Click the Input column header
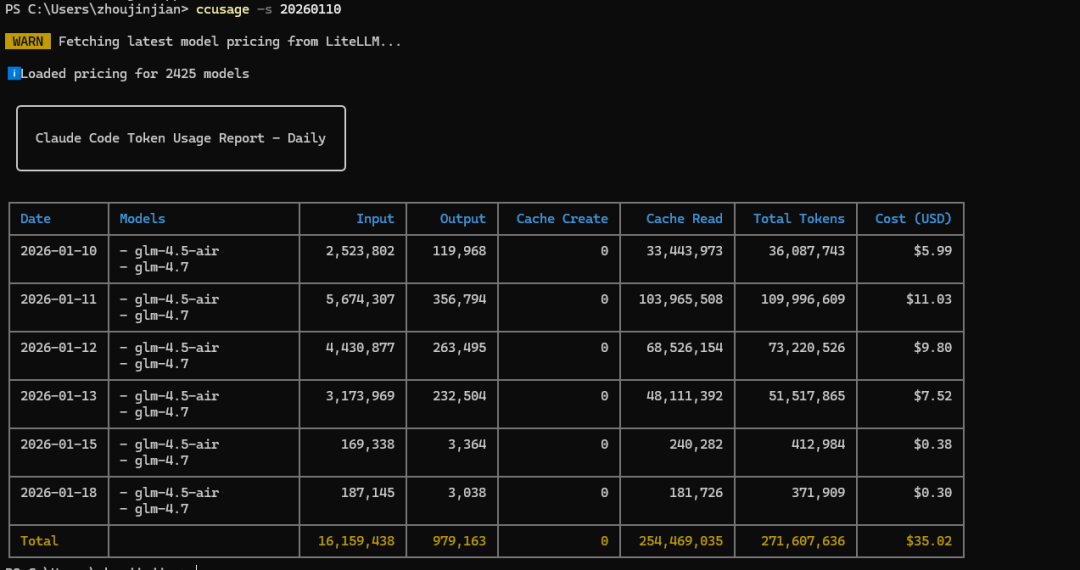This screenshot has height=570, width=1080. [375, 218]
